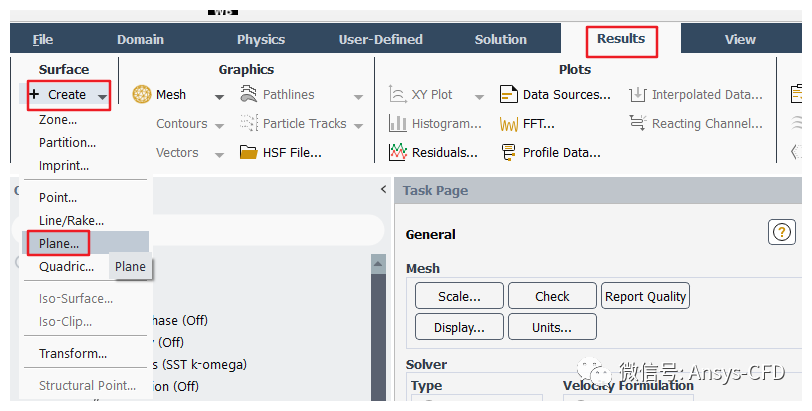This screenshot has width=812, height=411.
Task: Click the Task Page help icon
Action: [781, 233]
